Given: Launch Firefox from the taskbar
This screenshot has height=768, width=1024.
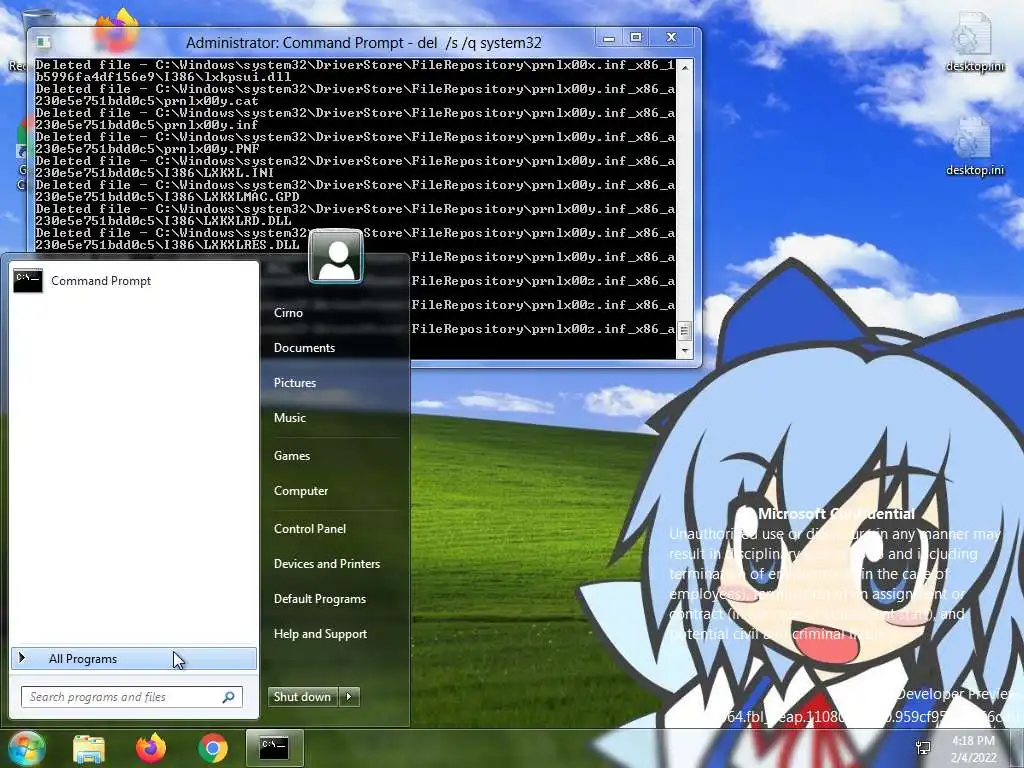Looking at the screenshot, I should tap(151, 748).
